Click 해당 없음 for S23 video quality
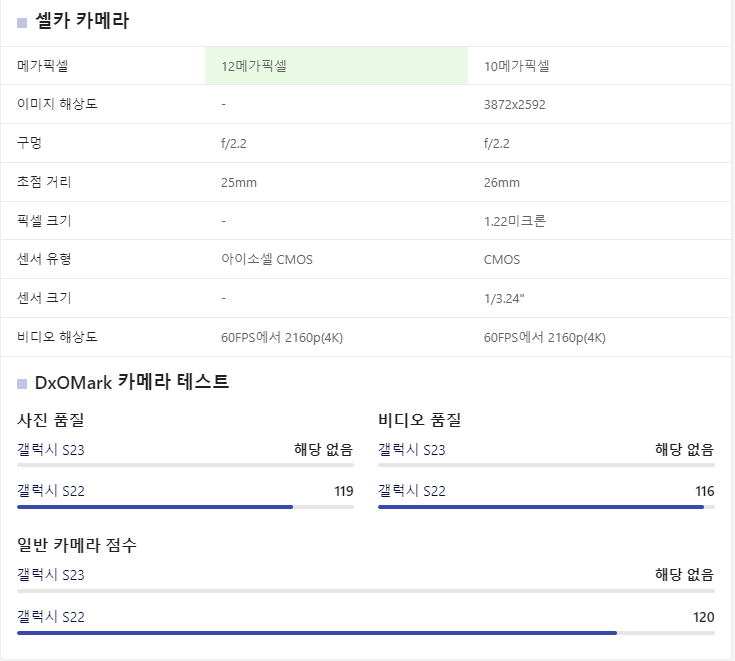735x661 pixels. pyautogui.click(x=684, y=450)
